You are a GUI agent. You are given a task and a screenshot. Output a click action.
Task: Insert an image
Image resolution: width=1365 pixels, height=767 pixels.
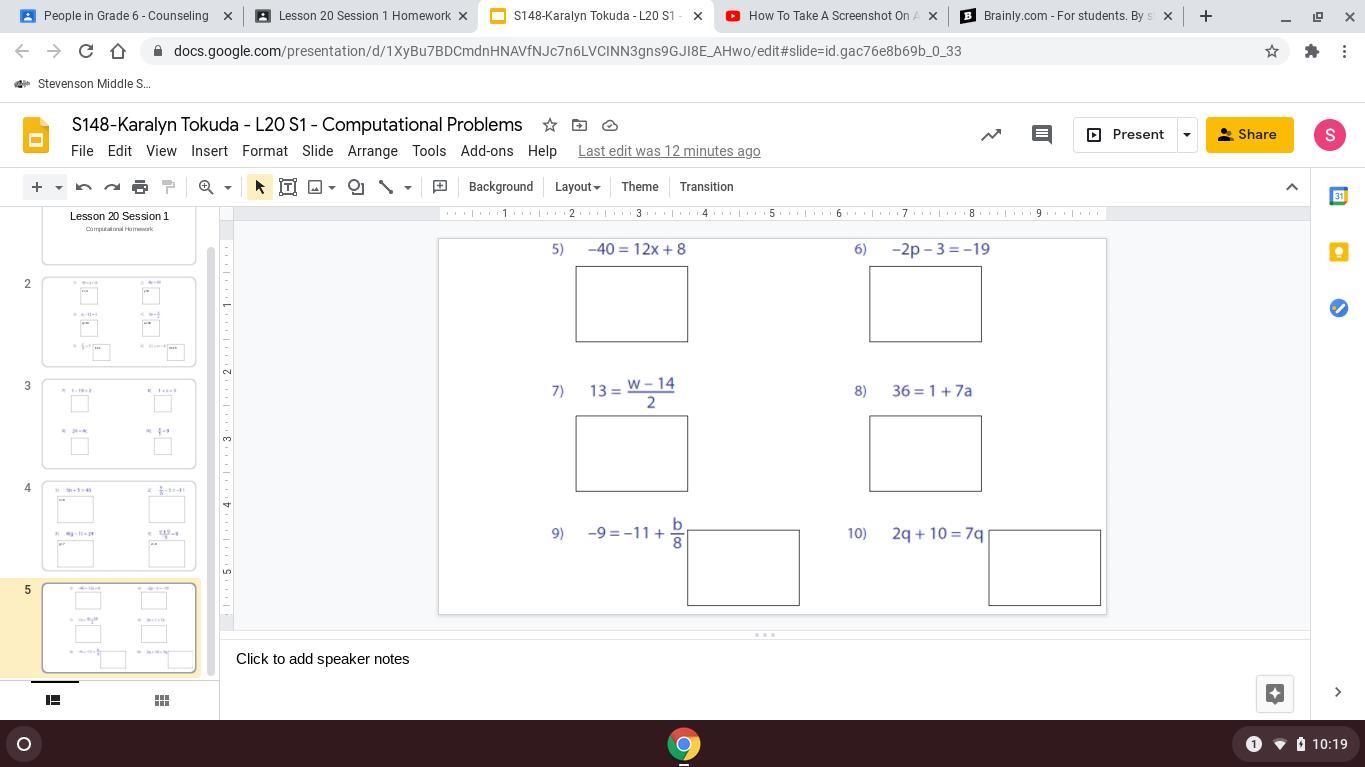315,187
